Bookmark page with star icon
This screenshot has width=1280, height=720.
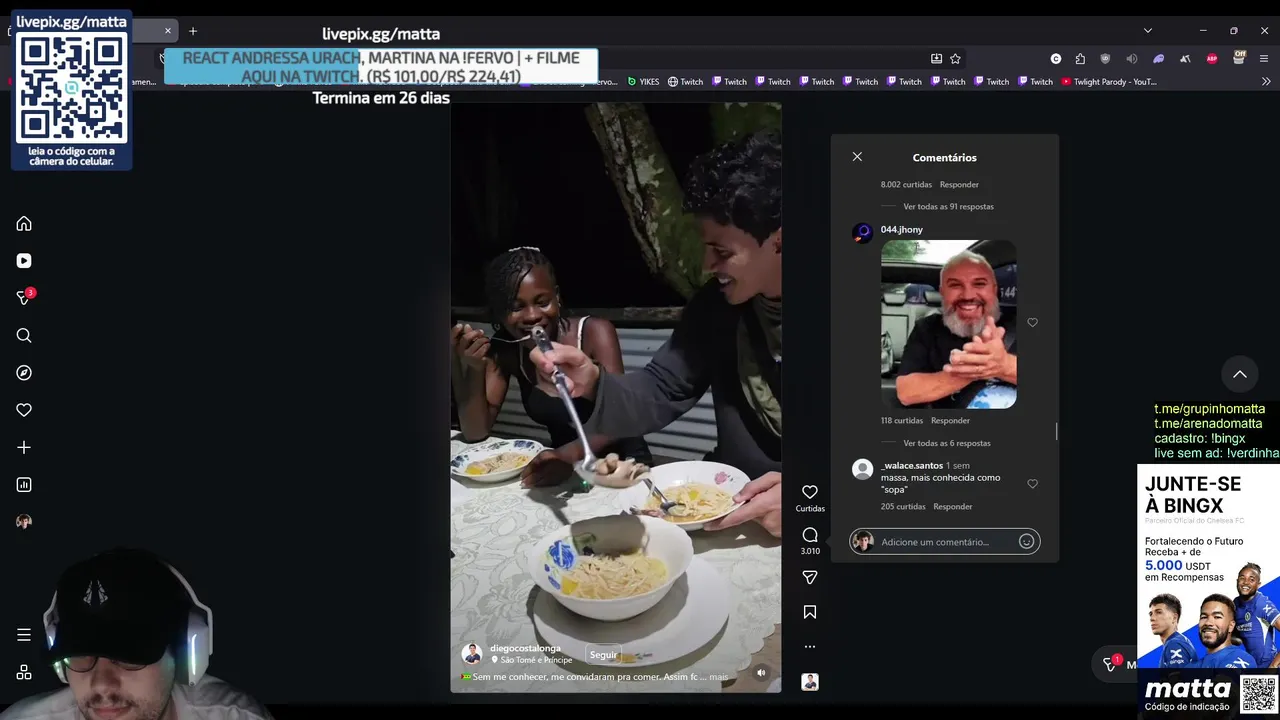click(955, 59)
